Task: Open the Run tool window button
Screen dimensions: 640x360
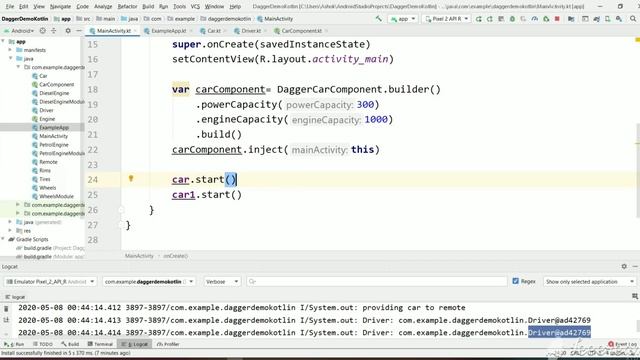Action: [x=14, y=344]
